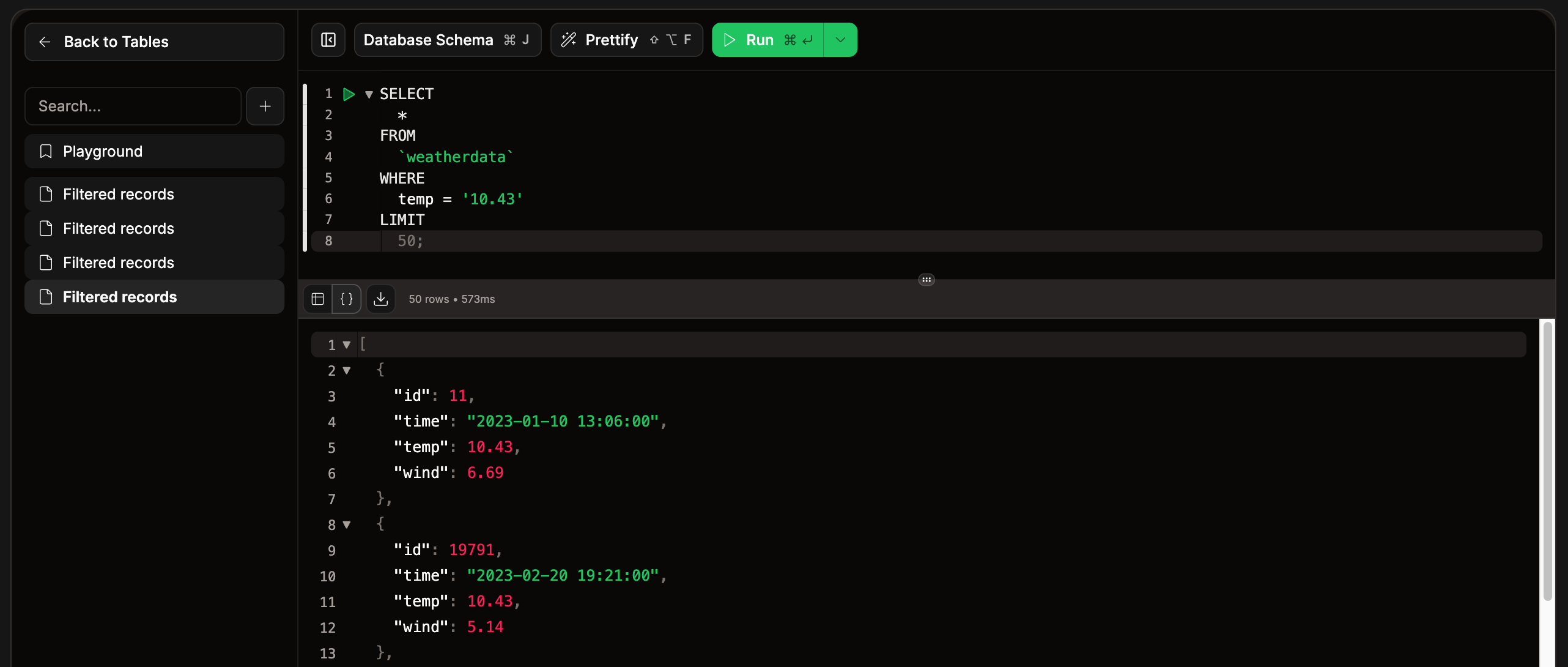Click the grip dots handle above the results

pyautogui.click(x=926, y=279)
